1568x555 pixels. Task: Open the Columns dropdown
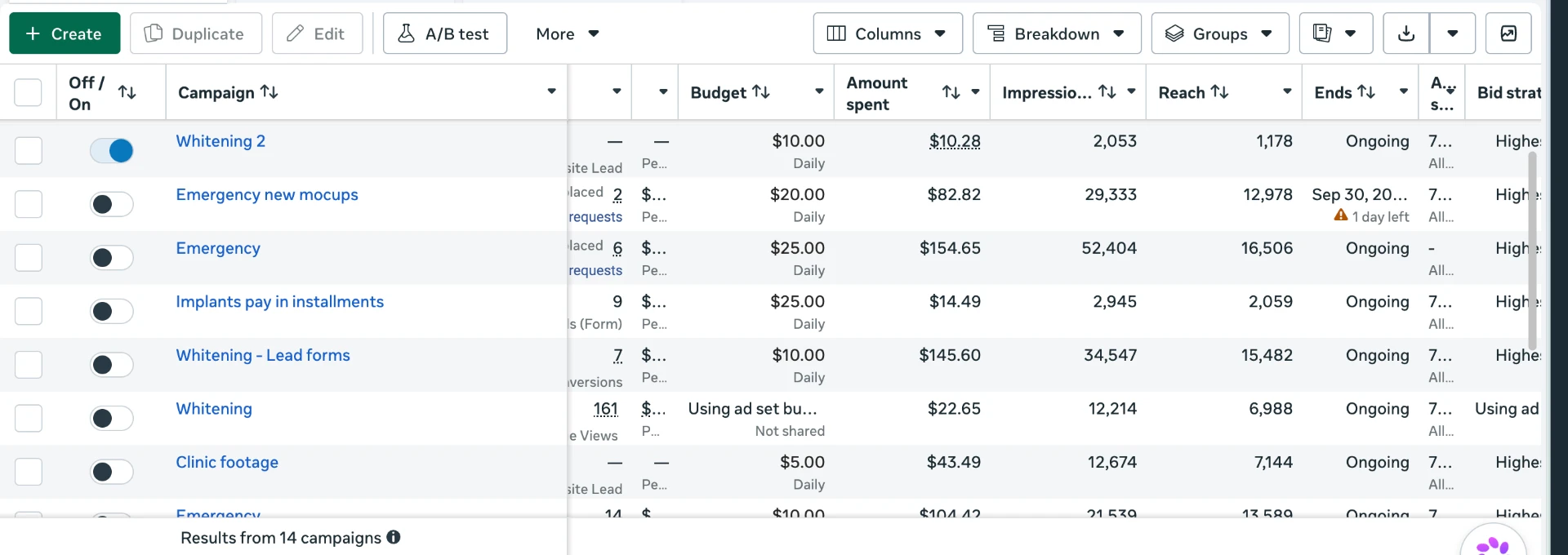point(888,33)
